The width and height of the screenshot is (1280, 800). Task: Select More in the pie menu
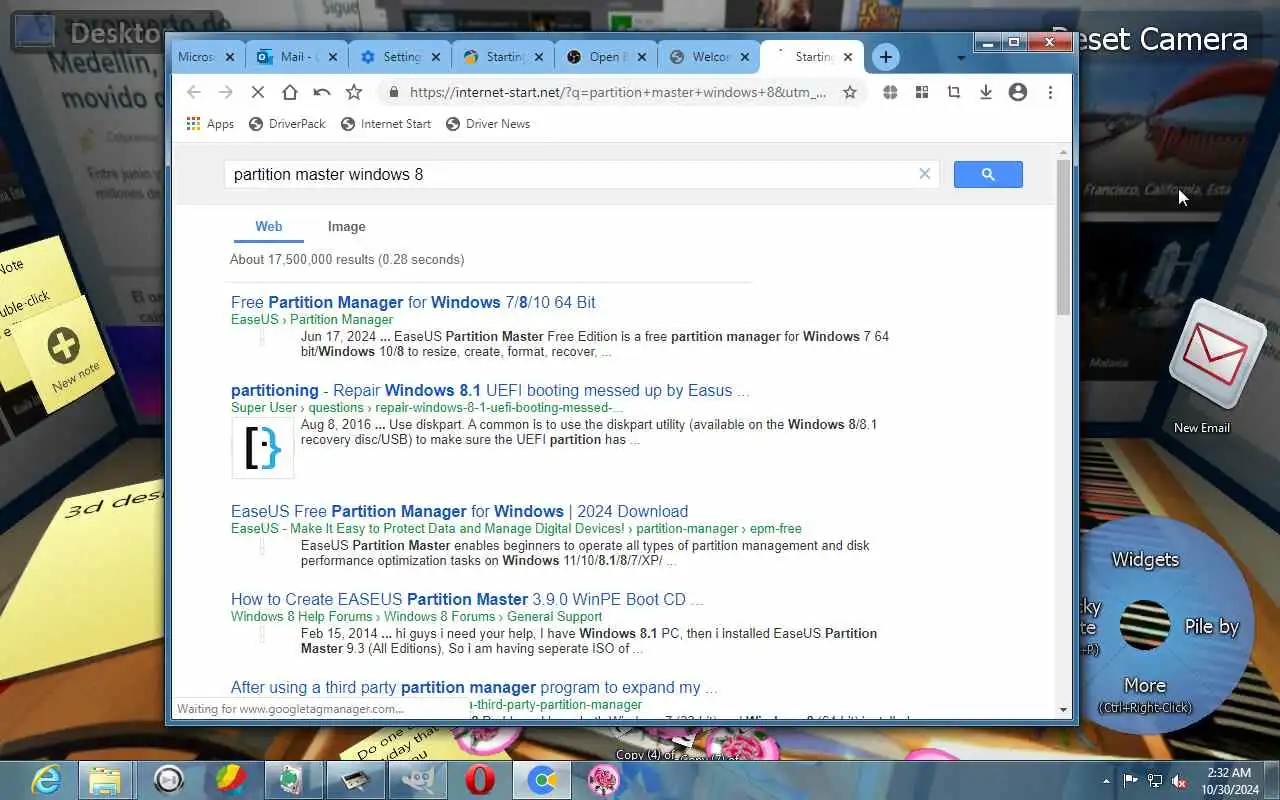point(1145,686)
